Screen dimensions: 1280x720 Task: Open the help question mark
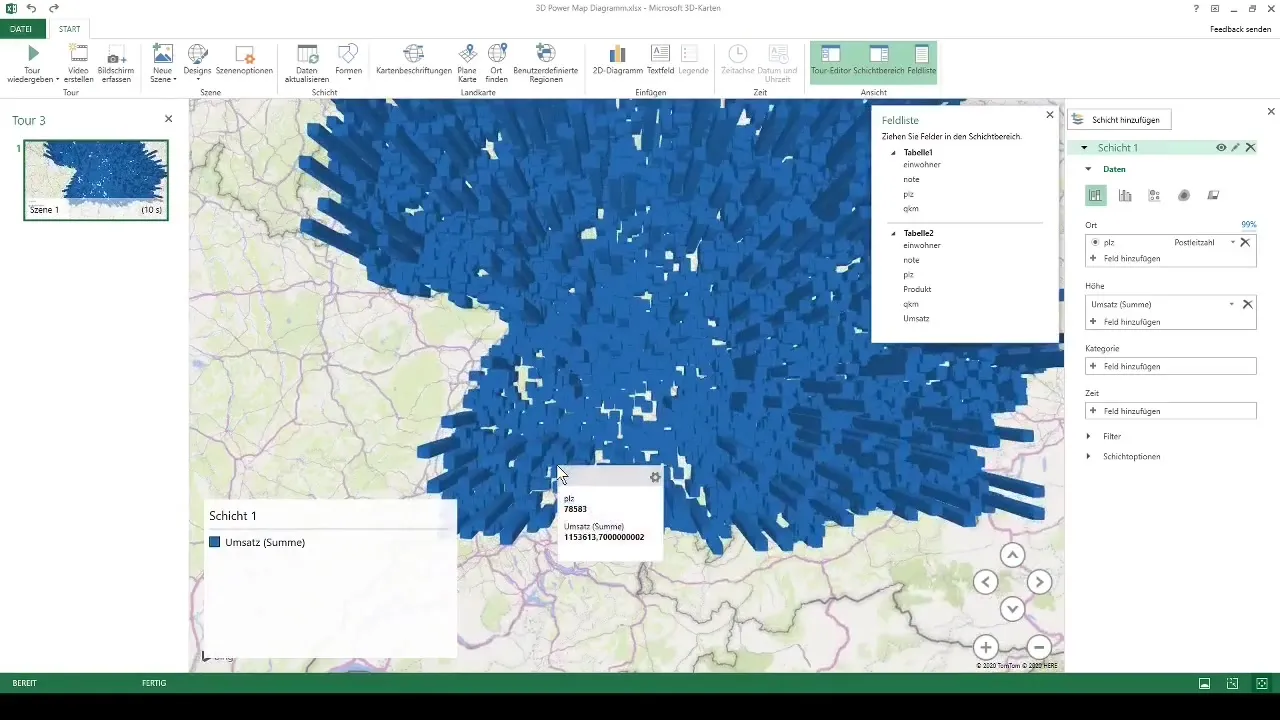pos(1196,8)
